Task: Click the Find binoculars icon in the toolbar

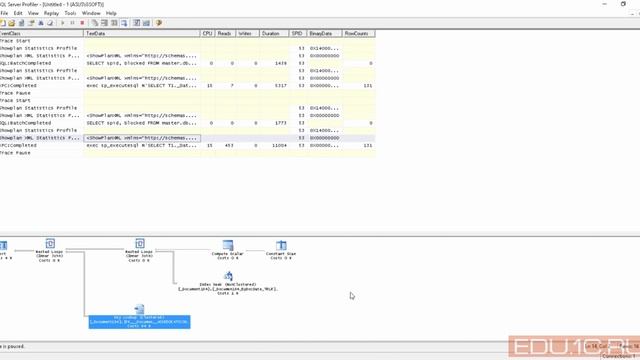Action: [x=41, y=23]
